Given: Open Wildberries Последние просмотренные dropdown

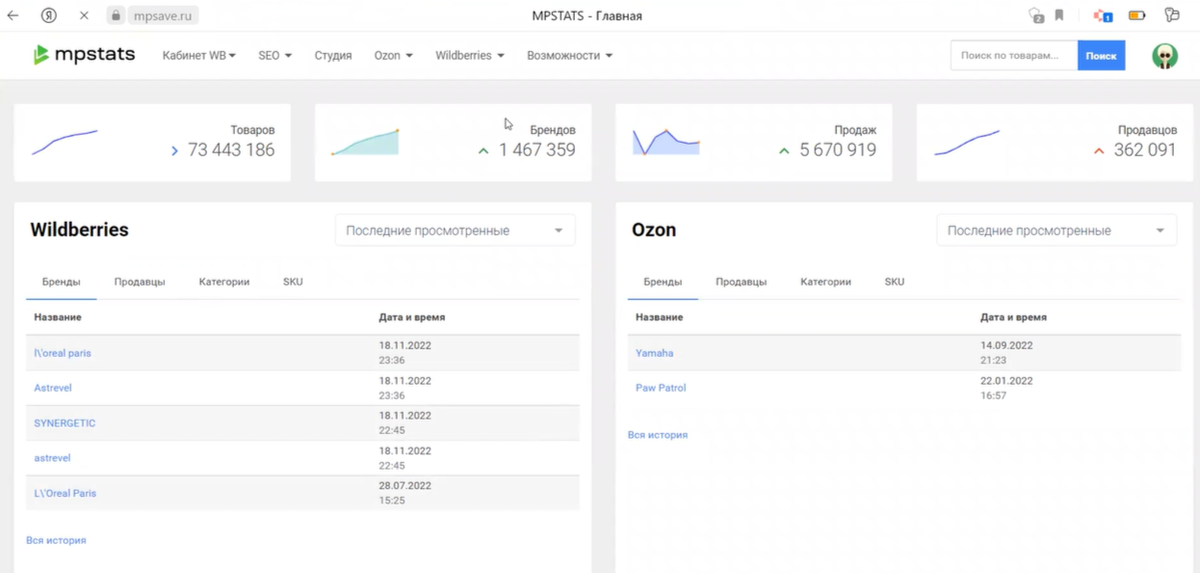Looking at the screenshot, I should tap(455, 231).
